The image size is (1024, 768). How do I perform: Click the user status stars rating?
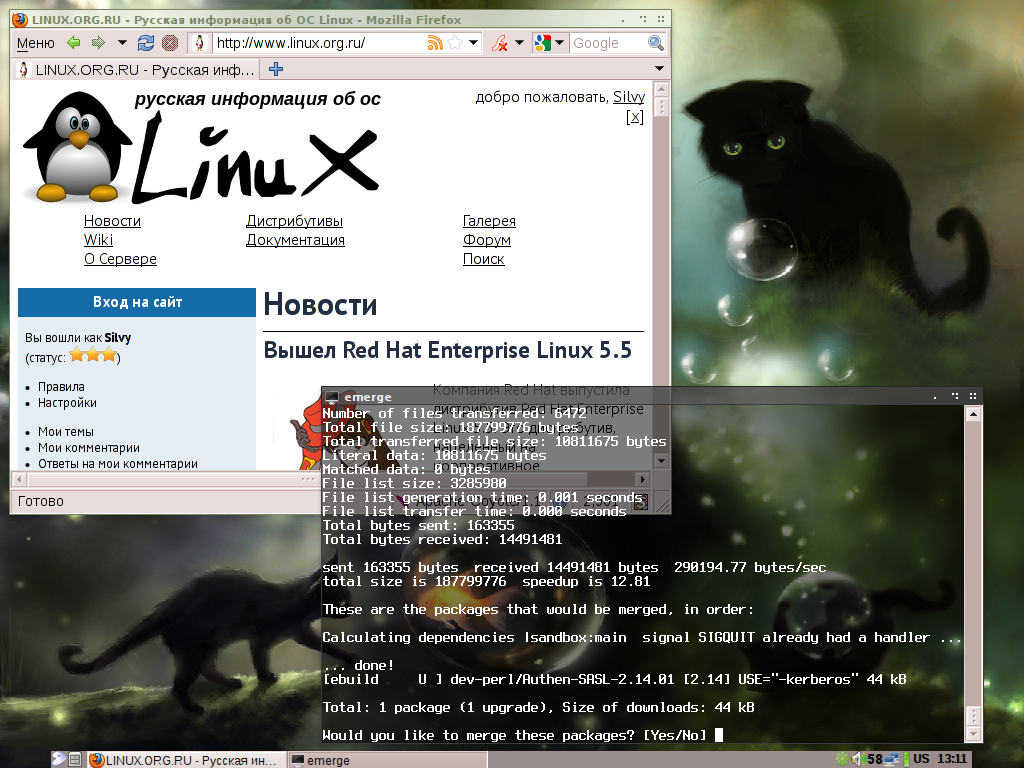pyautogui.click(x=93, y=355)
